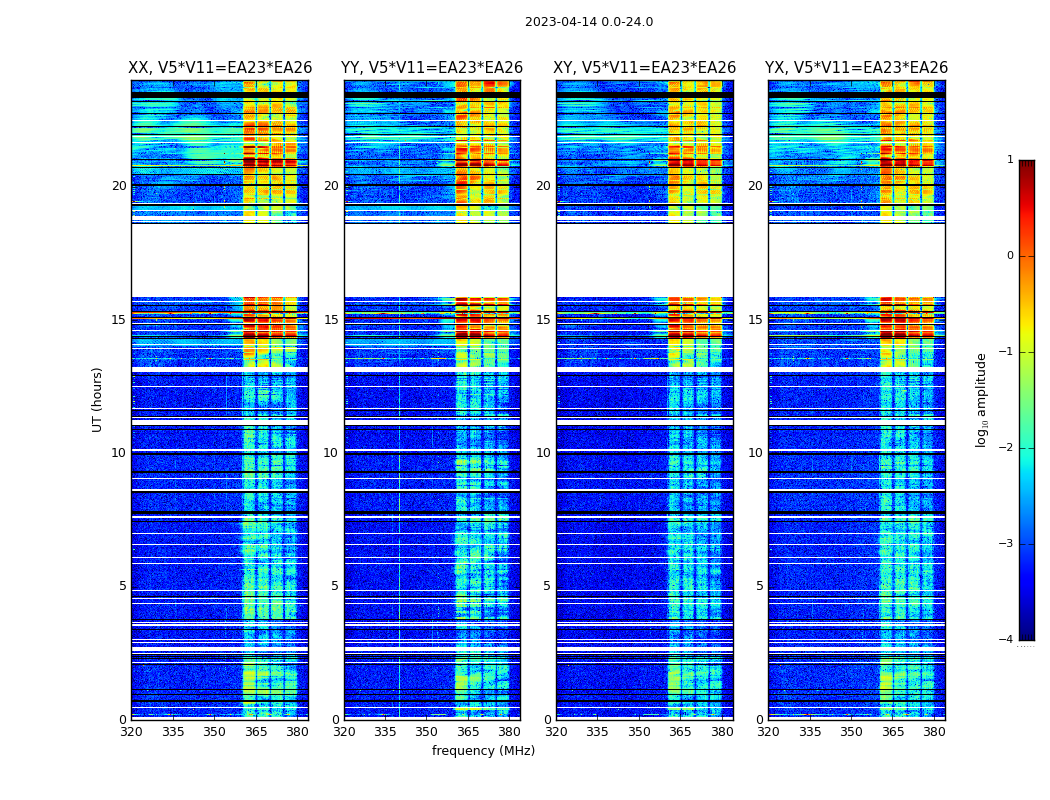Click the 20 hour tick on XX panel
1050x800 pixels.
click(119, 186)
